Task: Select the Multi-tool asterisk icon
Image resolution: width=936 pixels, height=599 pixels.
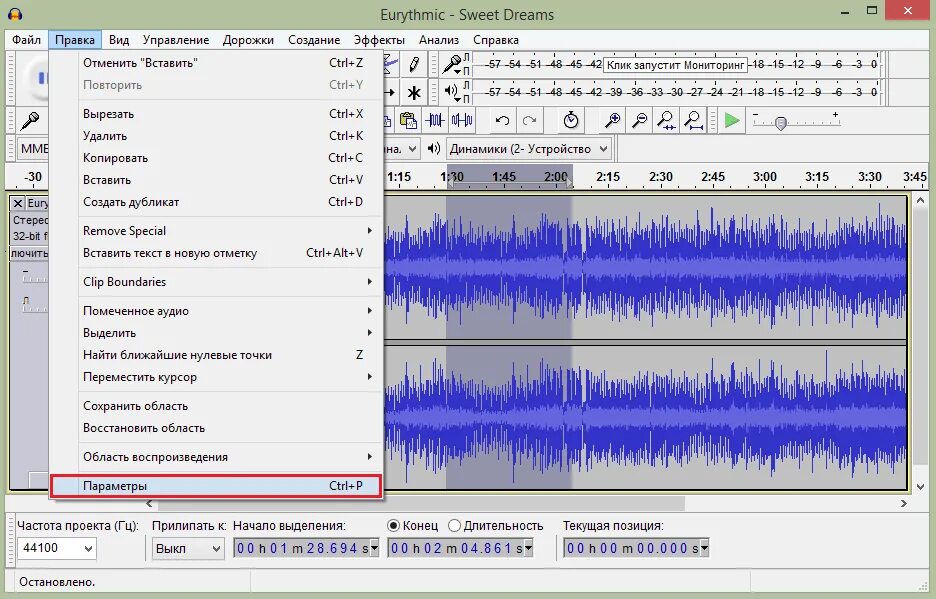Action: (x=413, y=92)
